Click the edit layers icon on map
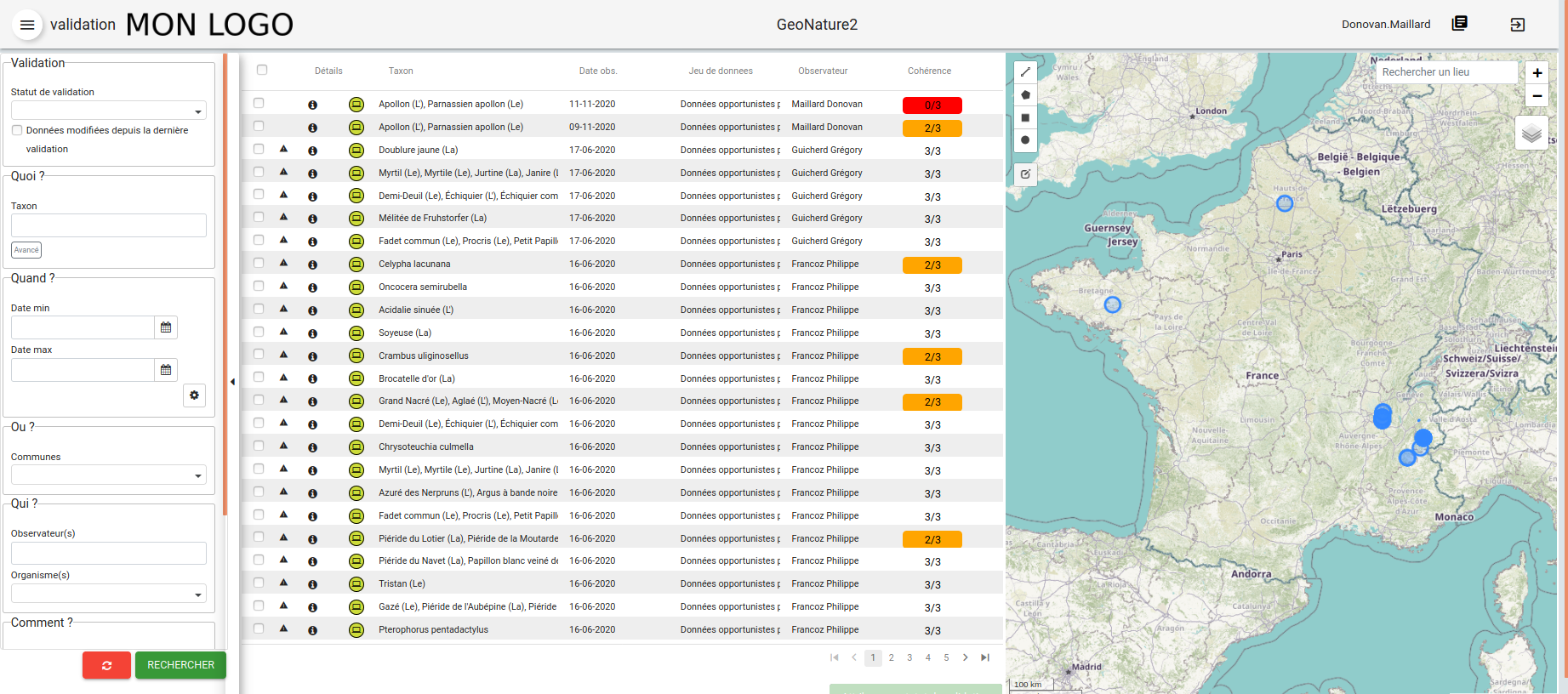The image size is (1568, 694). click(1025, 174)
